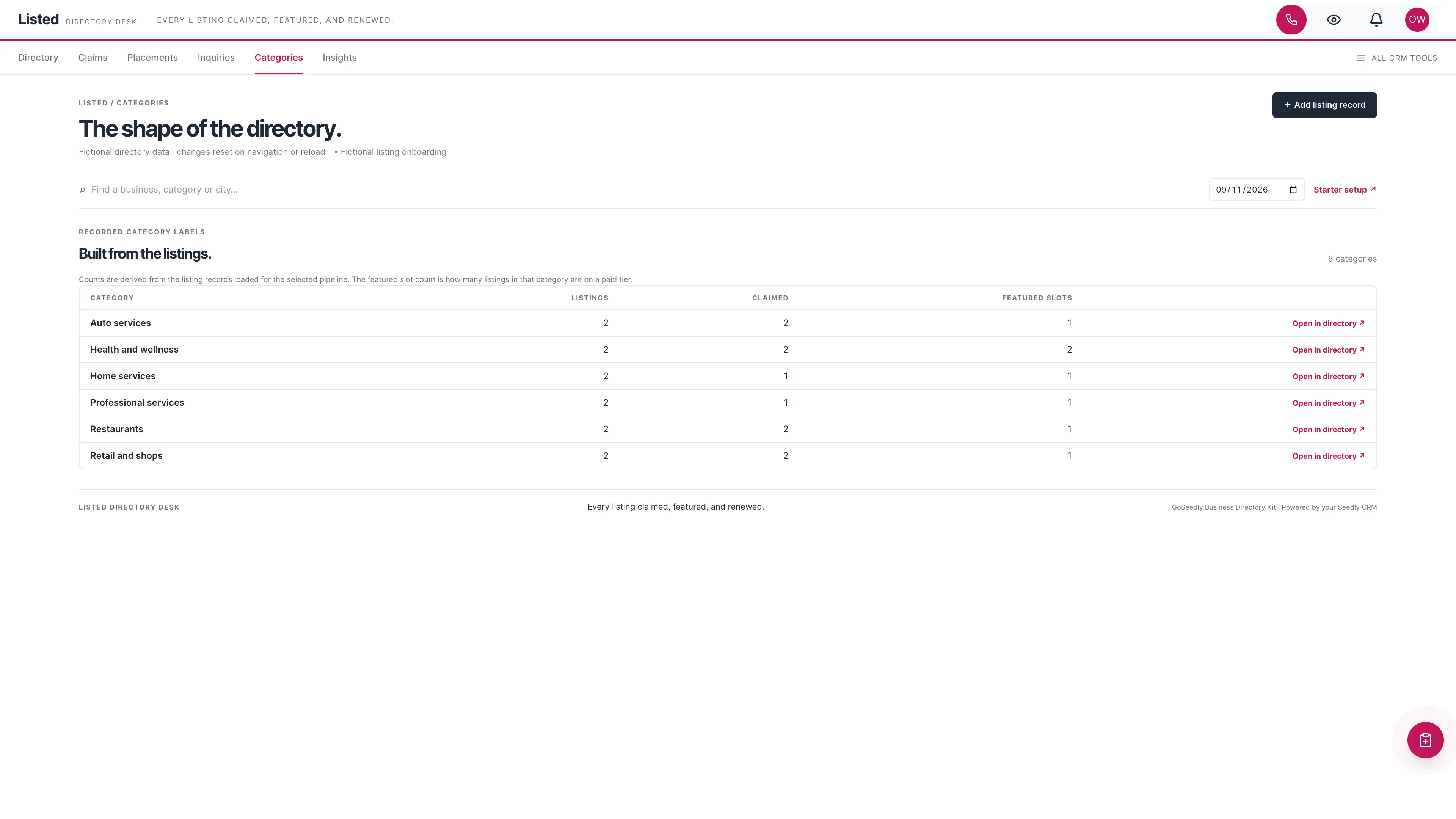Screen dimensions: 1456x819
Task: Toggle the eye visibility icon in header
Action: 1334,20
